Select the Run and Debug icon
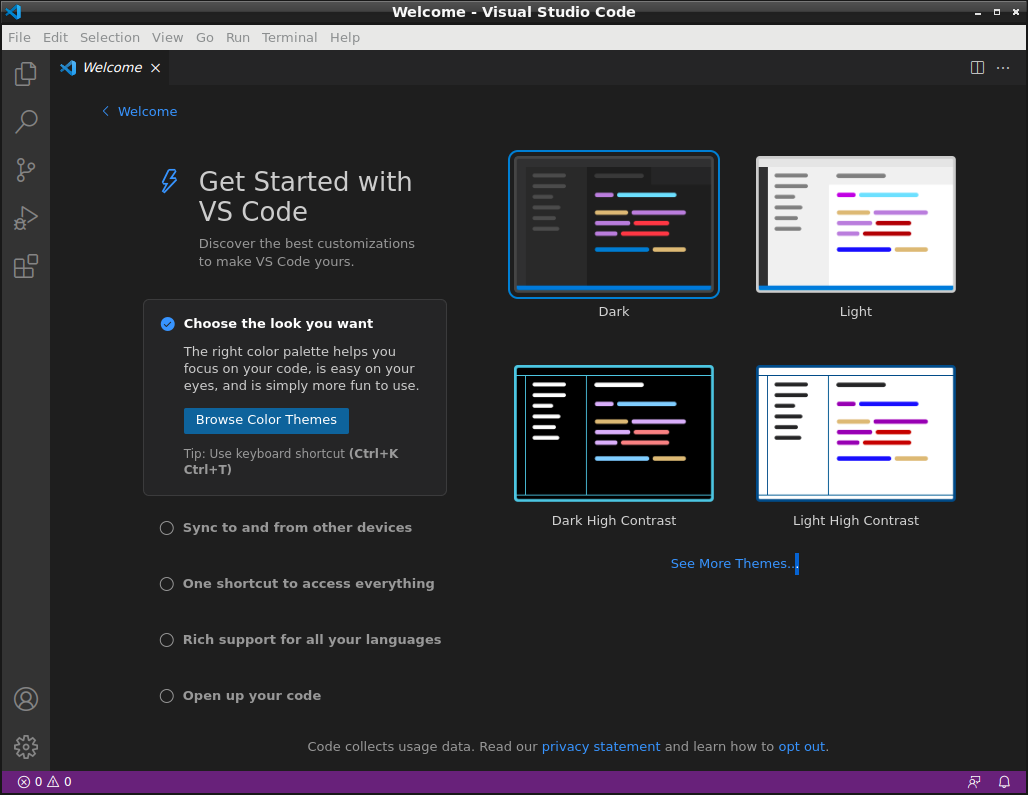 coord(25,217)
